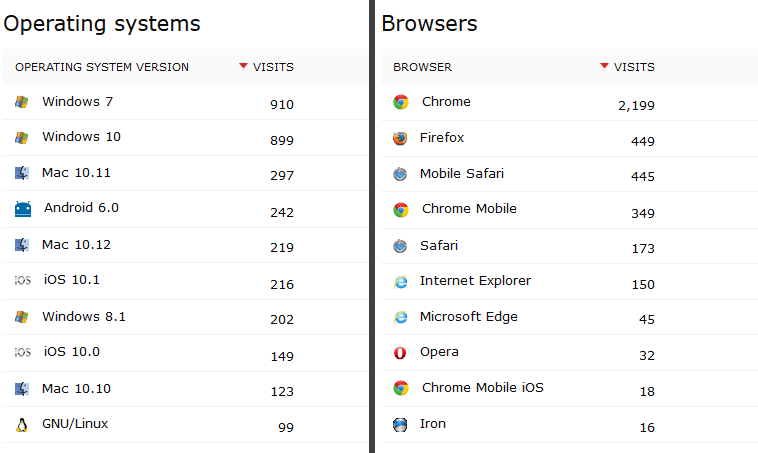Screen dimensions: 758x453
Task: Click the Browser column header
Action: (422, 68)
